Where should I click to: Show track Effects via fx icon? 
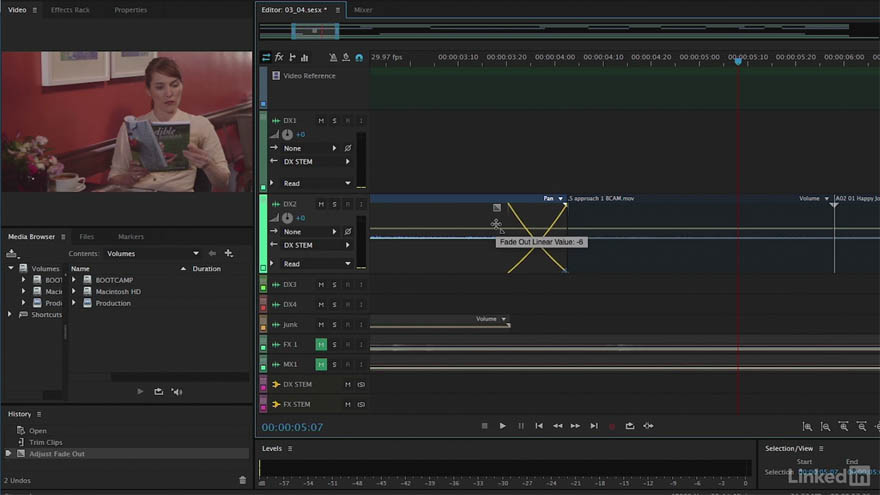tap(279, 57)
